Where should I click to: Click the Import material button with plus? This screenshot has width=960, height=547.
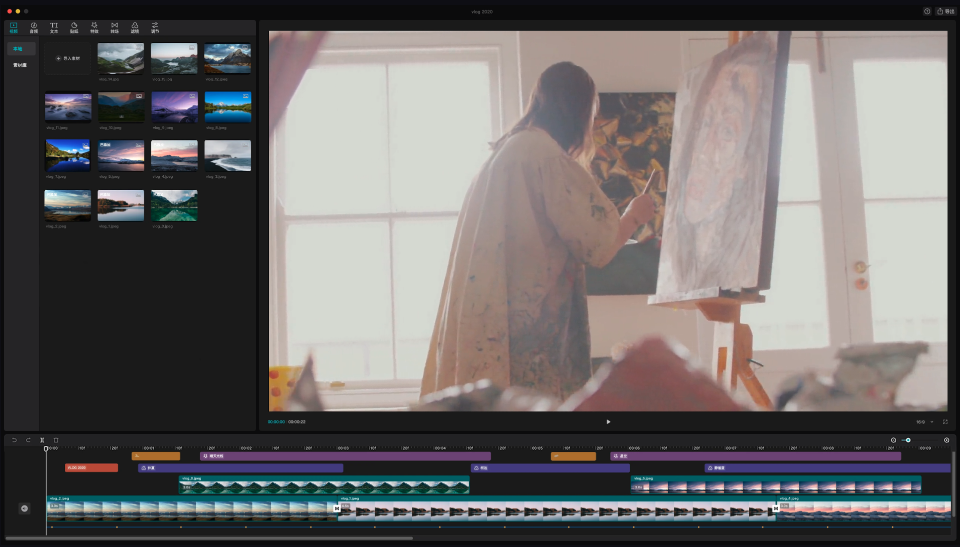[x=68, y=58]
